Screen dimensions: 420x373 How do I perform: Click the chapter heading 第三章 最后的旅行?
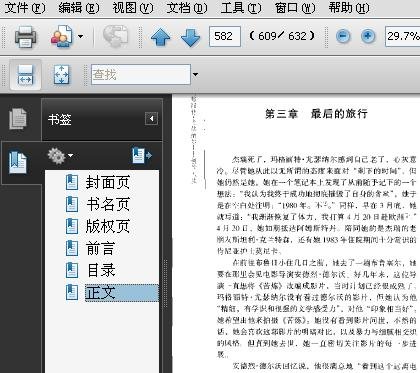[x=316, y=114]
